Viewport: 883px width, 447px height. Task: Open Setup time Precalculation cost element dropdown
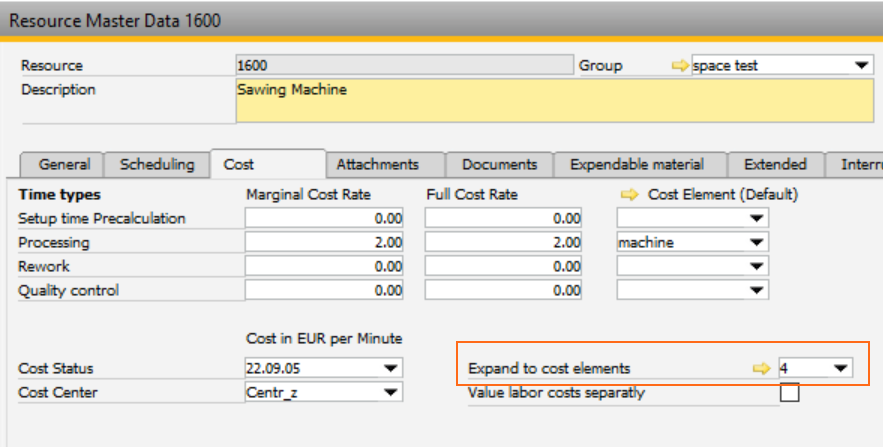point(757,219)
